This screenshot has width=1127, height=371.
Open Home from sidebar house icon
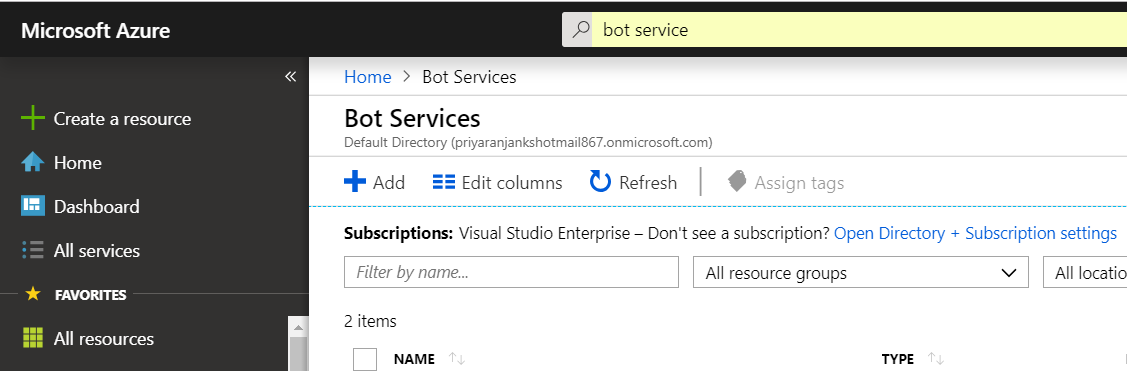33,163
